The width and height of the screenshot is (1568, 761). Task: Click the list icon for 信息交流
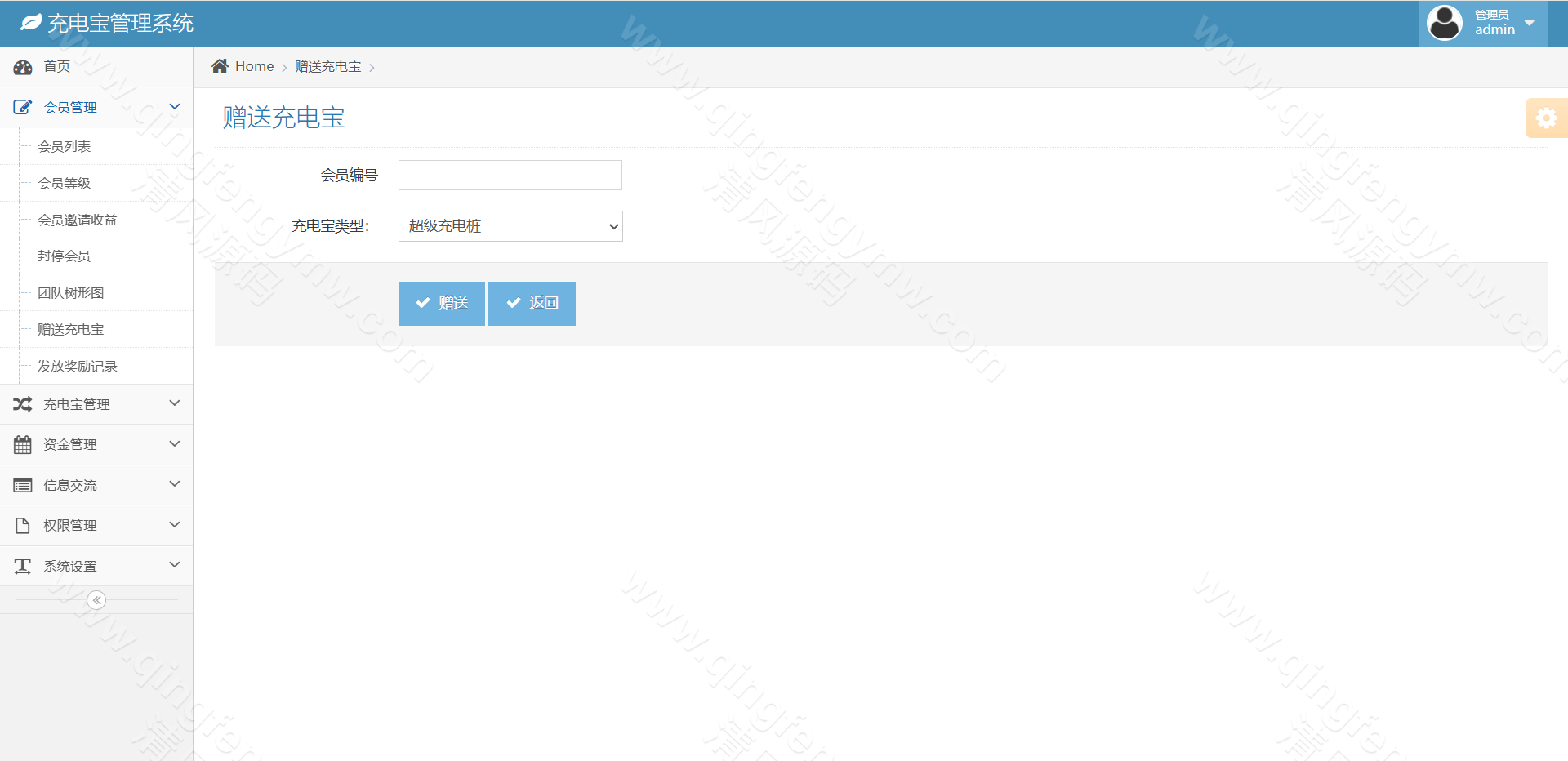click(x=22, y=485)
